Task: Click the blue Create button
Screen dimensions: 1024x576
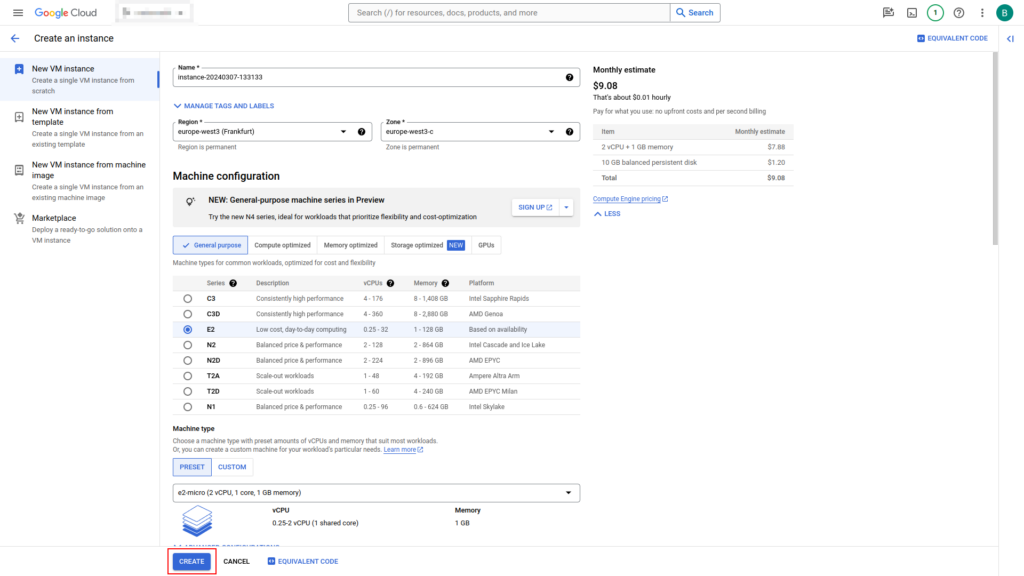Action: pyautogui.click(x=191, y=561)
